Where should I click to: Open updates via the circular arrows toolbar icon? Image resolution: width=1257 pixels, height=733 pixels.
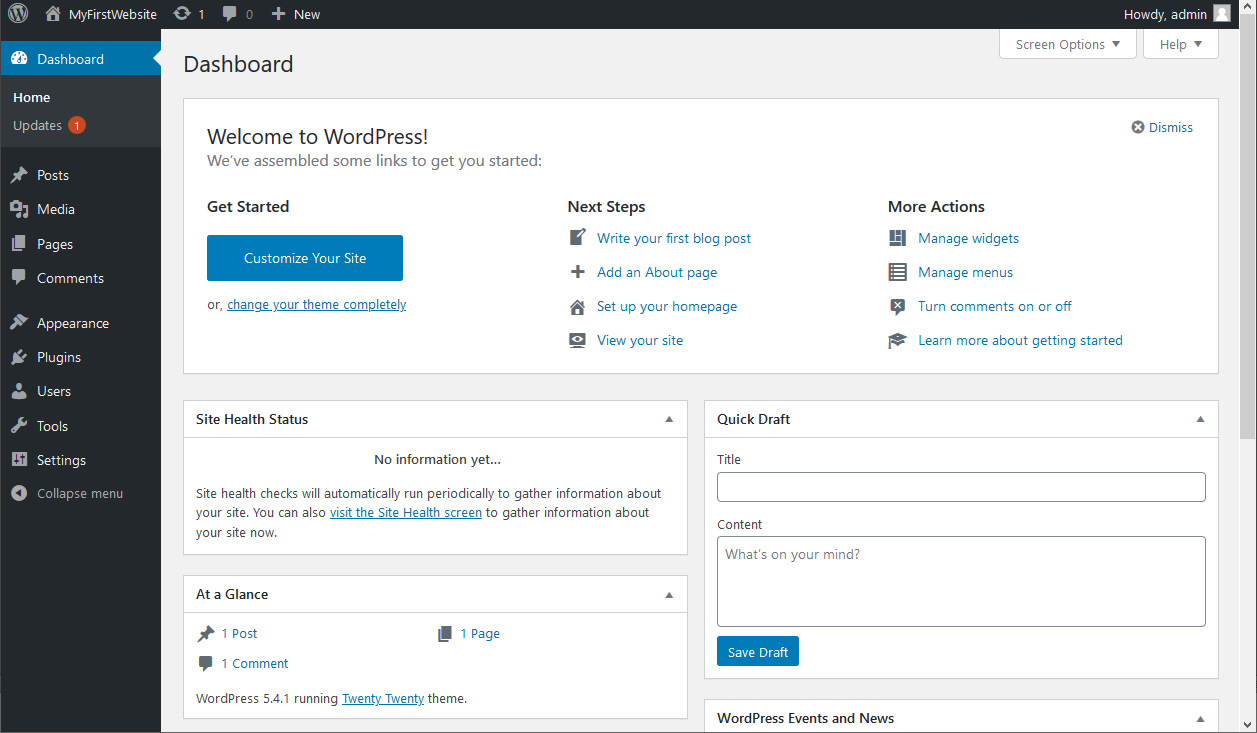point(181,13)
